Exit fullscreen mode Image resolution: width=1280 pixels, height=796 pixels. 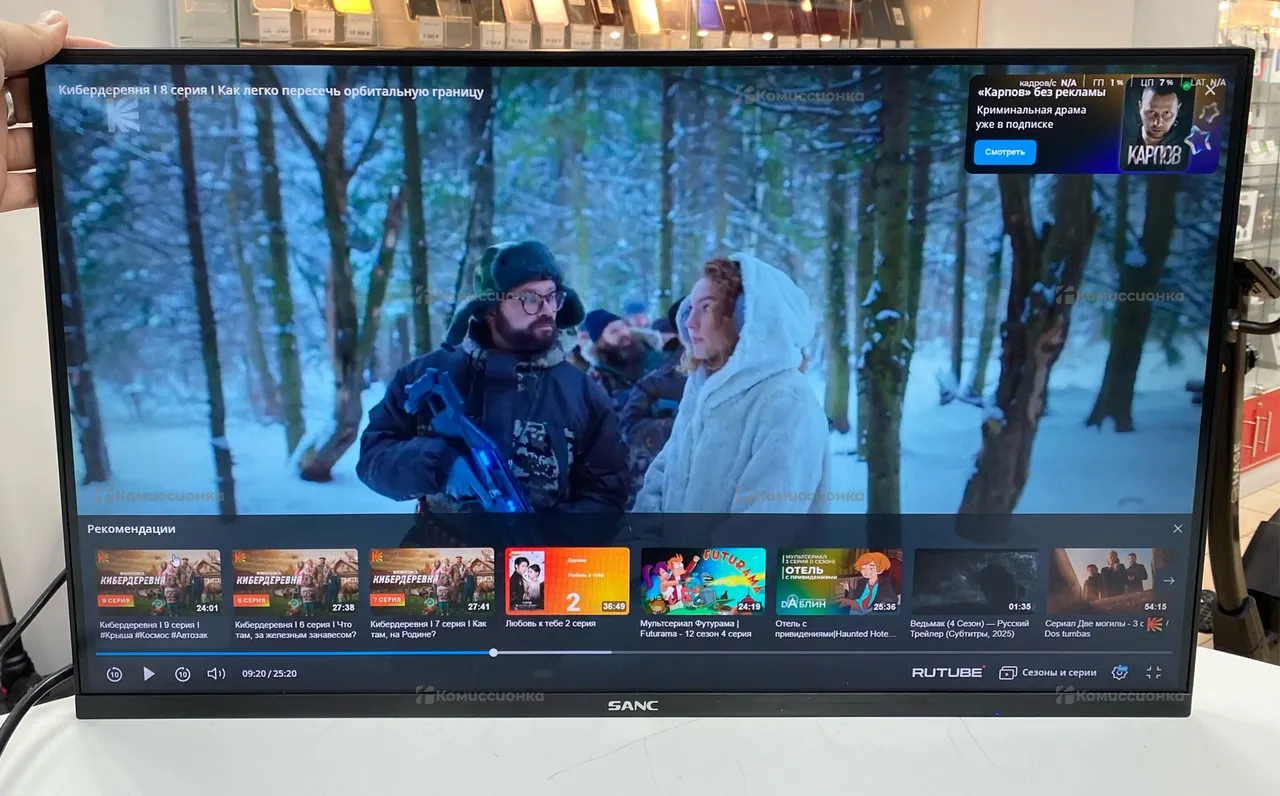click(x=1154, y=673)
